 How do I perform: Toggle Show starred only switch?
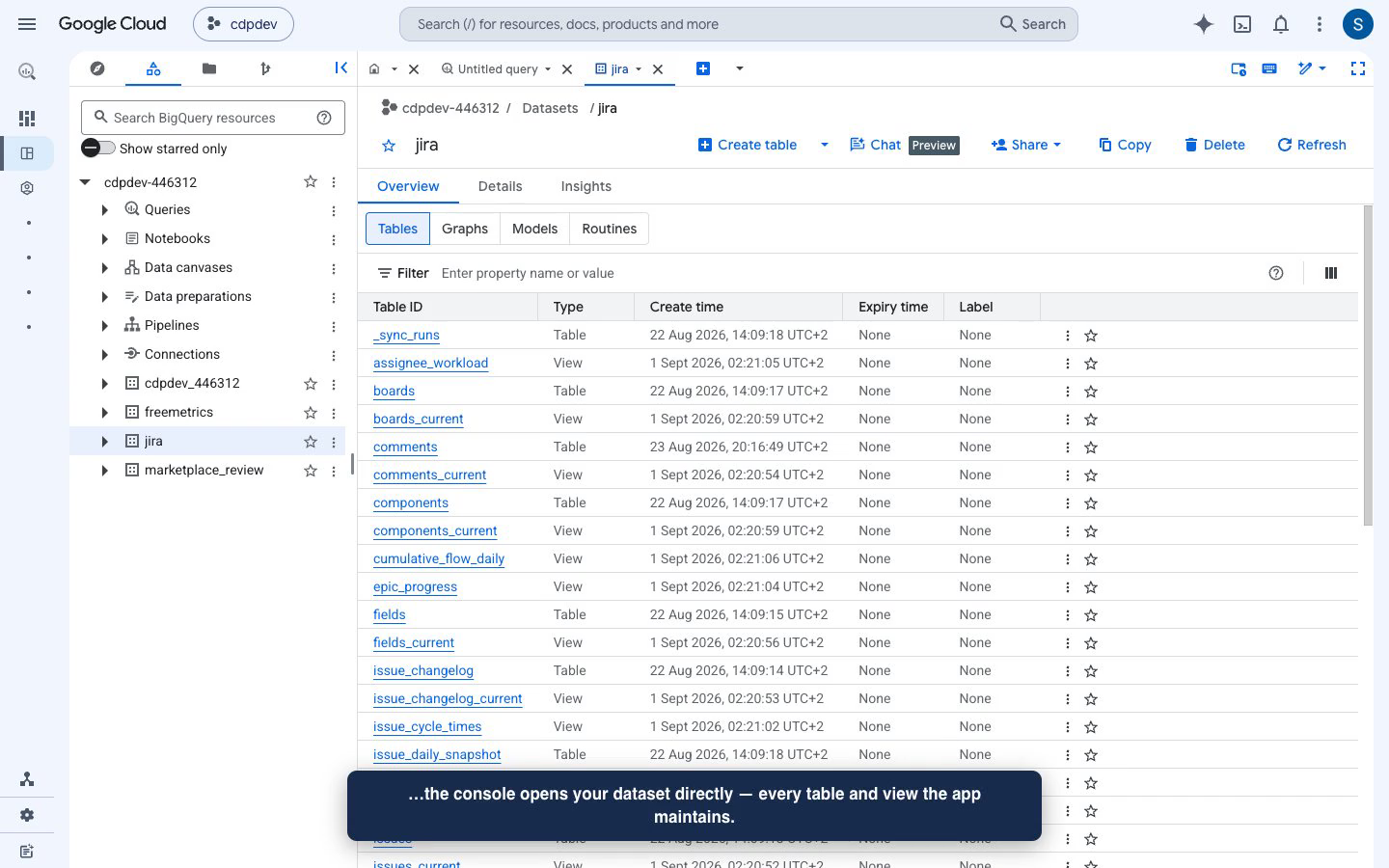click(98, 148)
